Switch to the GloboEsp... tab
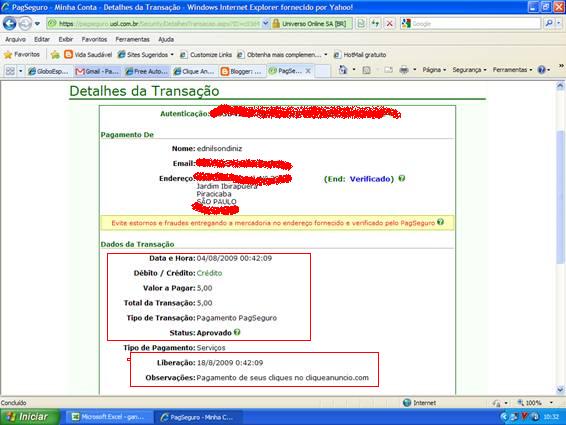566x425 pixels. tap(48, 71)
